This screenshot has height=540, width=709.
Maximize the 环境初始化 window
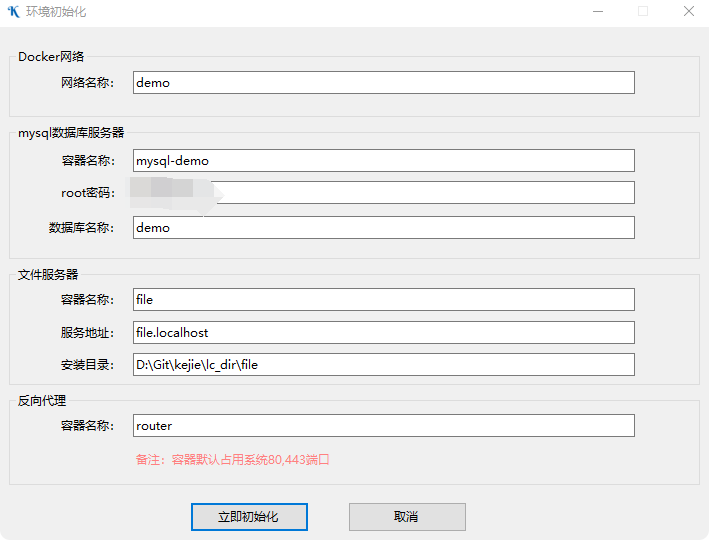(643, 12)
